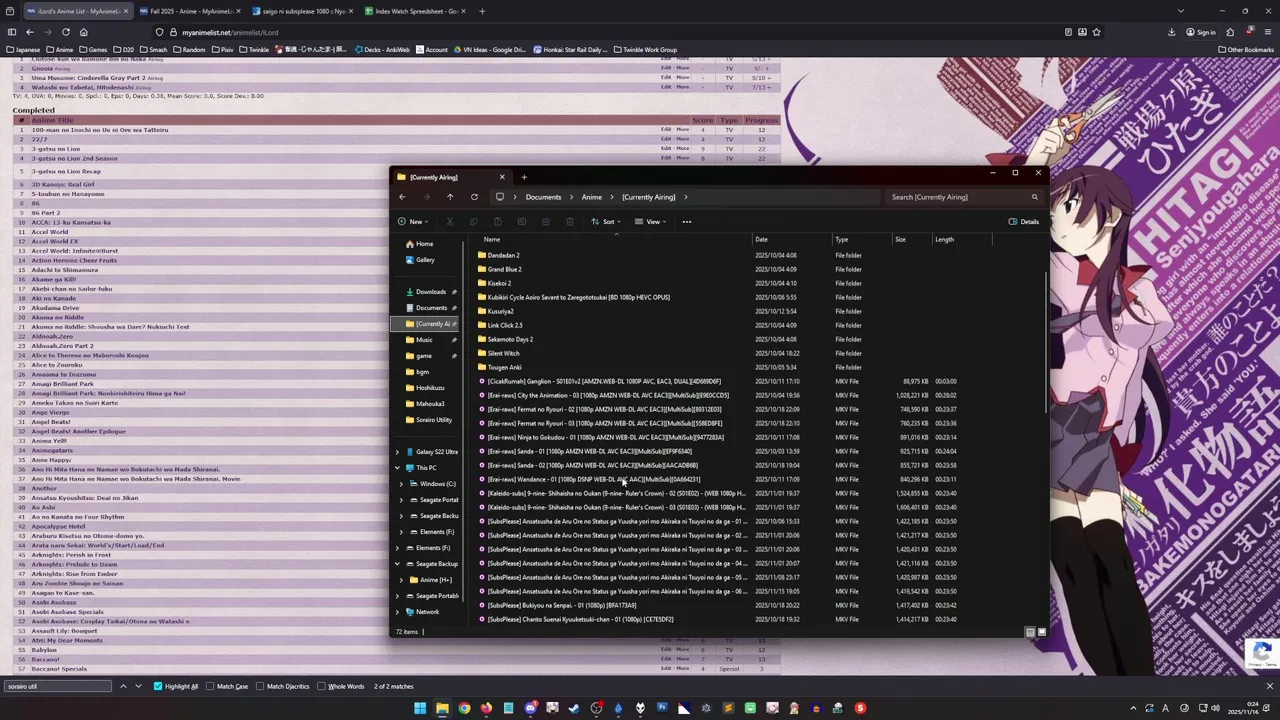Screen dimensions: 1280x720
Task: Select the Dandadan 2 folder
Action: tap(503, 255)
